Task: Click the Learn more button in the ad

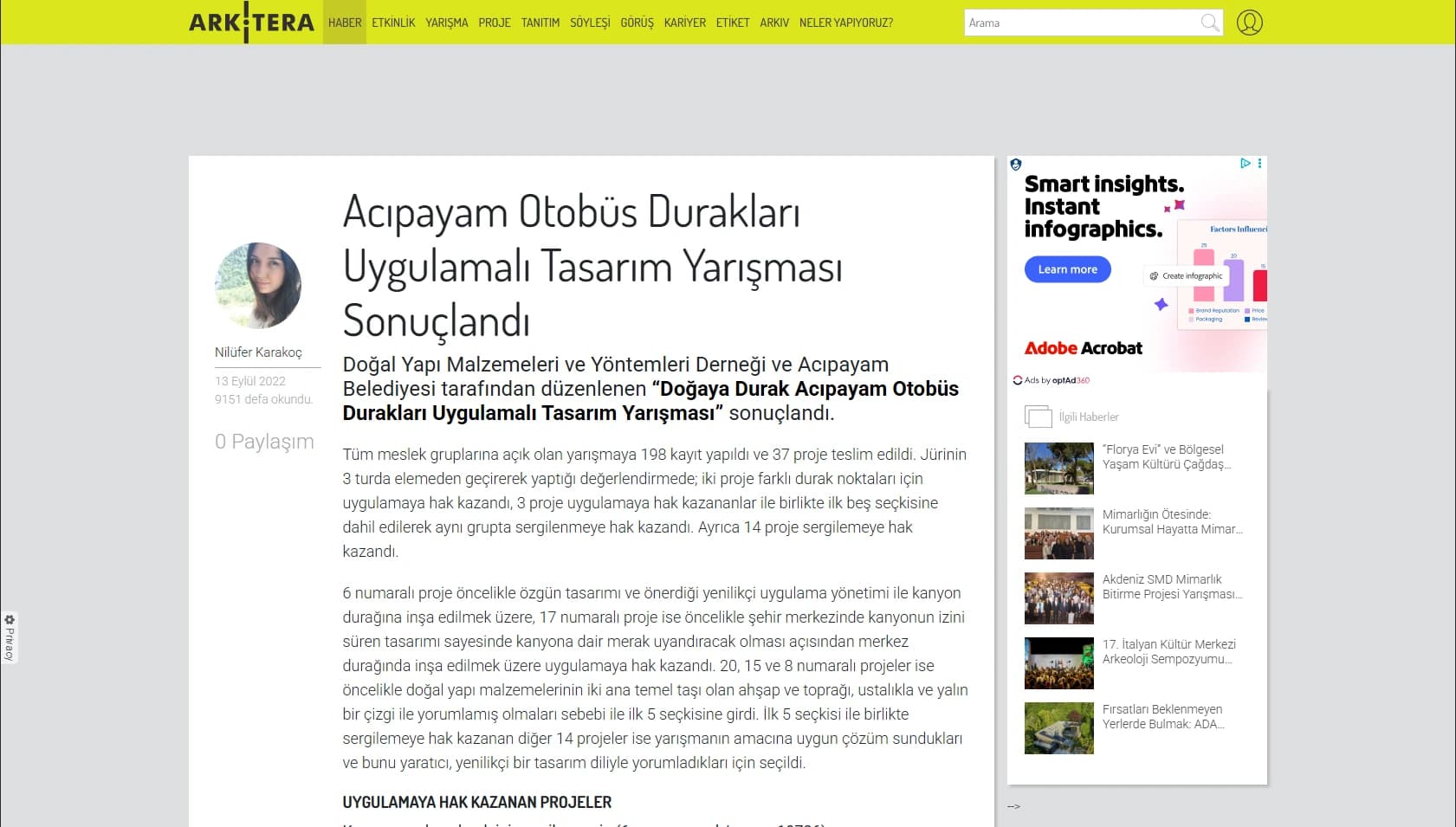Action: (x=1068, y=269)
